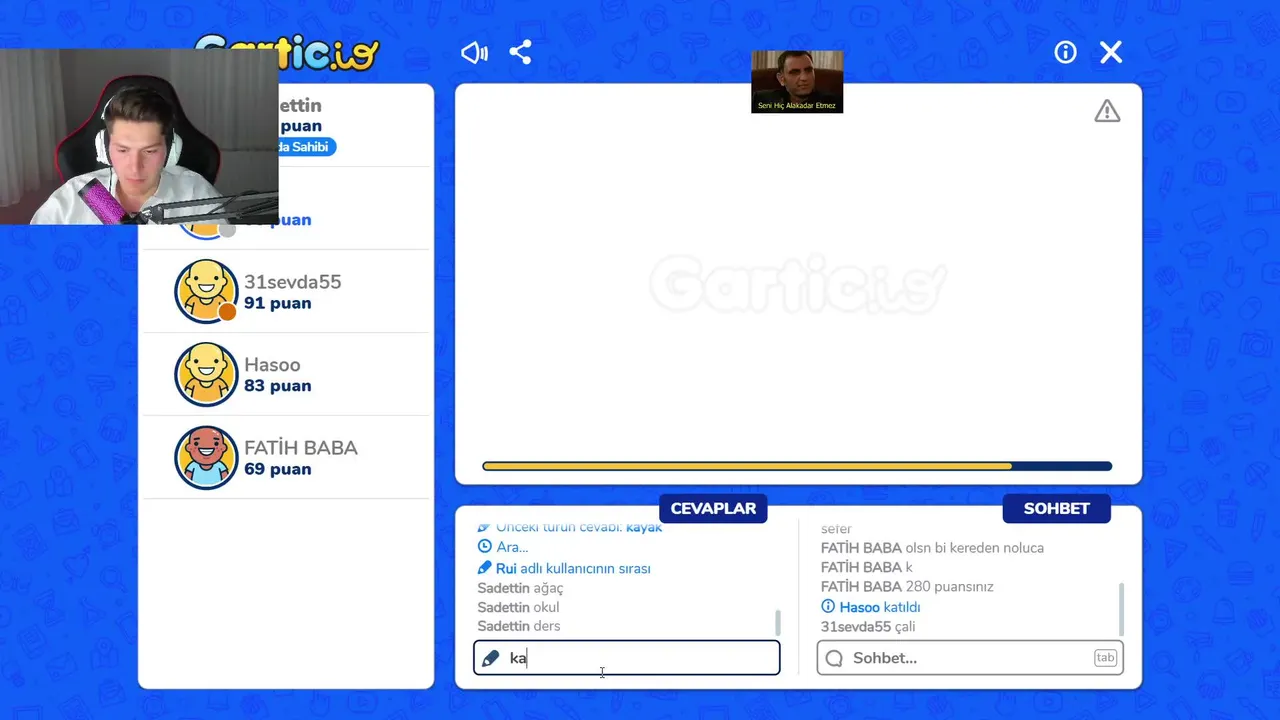Click 'Rui adlı kullanıcının sırası' message
This screenshot has width=1280, height=720.
(x=564, y=568)
